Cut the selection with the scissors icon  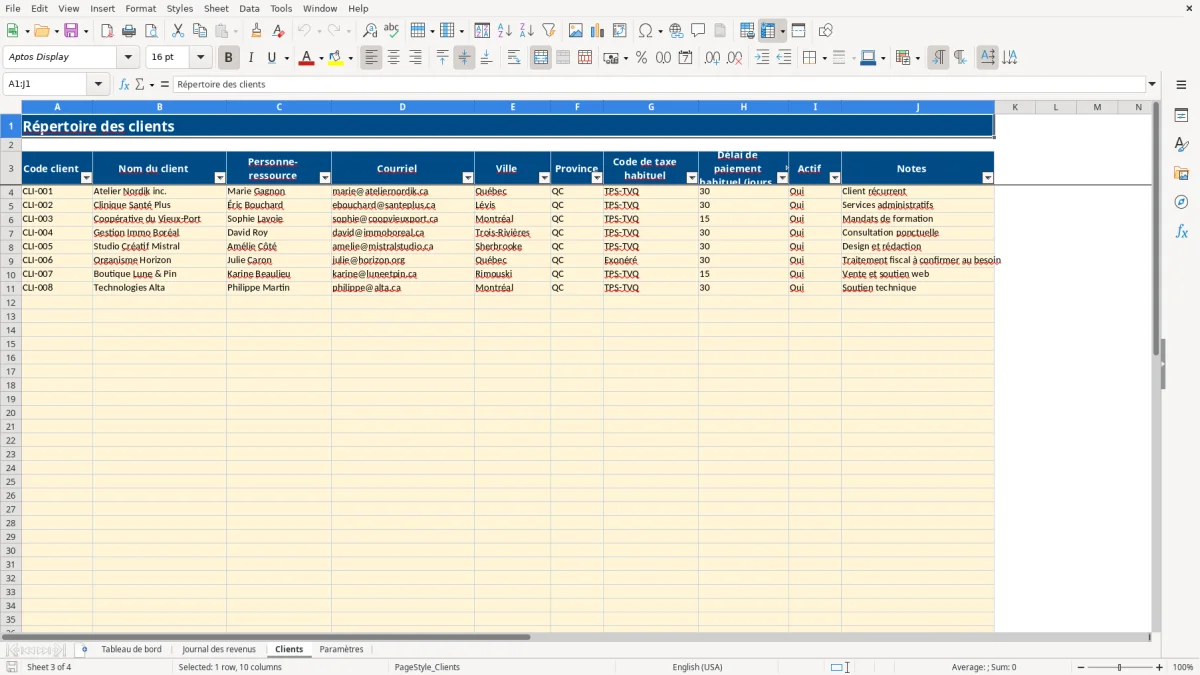coord(177,31)
